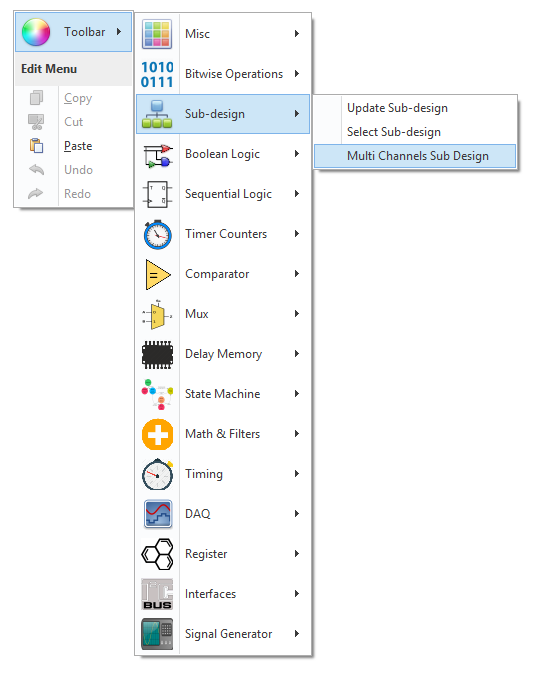The width and height of the screenshot is (539, 679).
Task: Click the Undo arrow icon
Action: point(36,170)
